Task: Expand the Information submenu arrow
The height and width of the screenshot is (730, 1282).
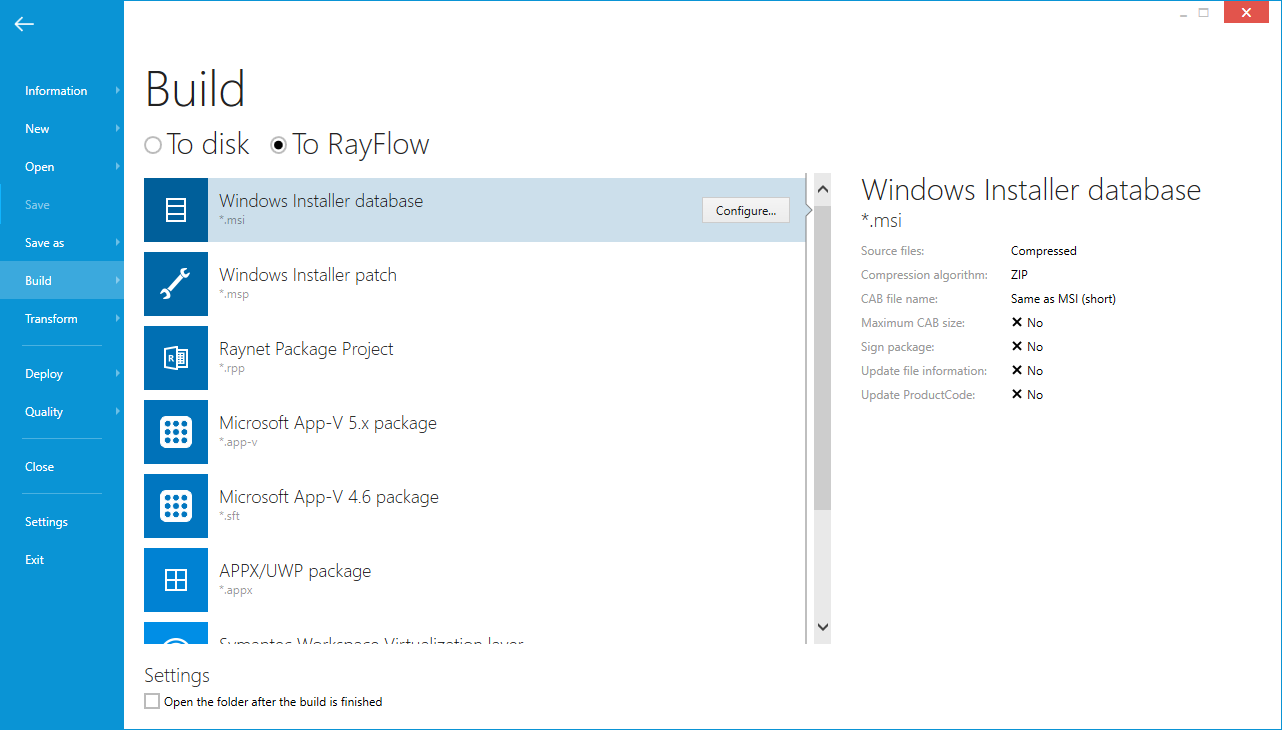Action: coord(118,91)
